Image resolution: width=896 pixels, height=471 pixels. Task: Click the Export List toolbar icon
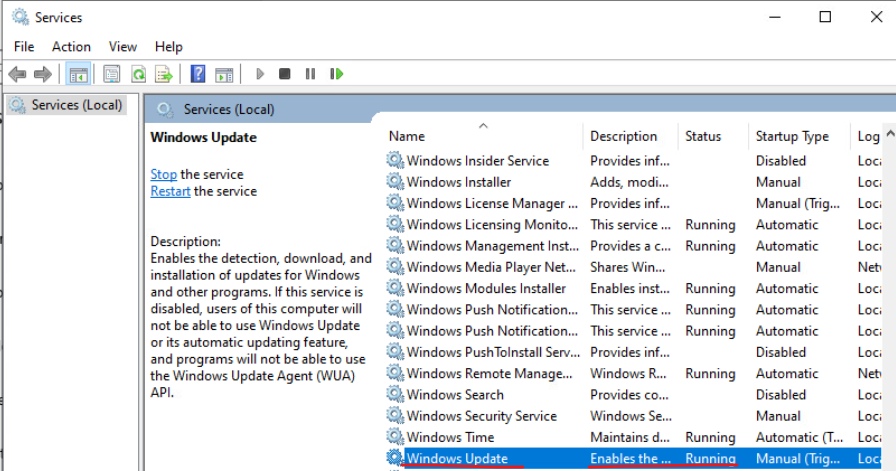[x=163, y=74]
